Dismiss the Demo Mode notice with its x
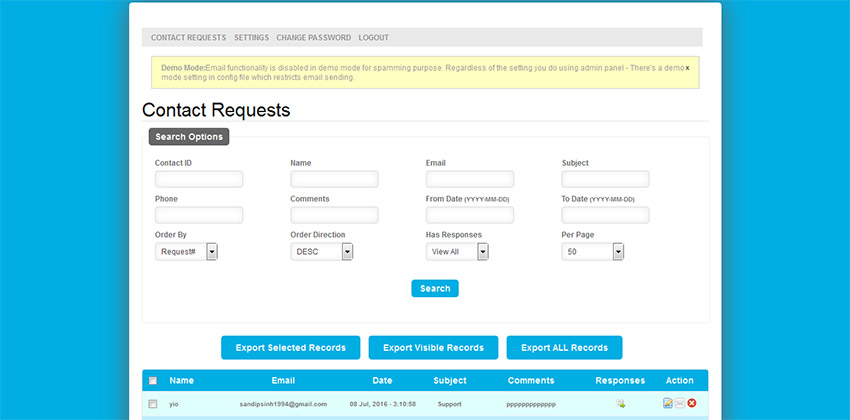Screen dimensions: 850x420 (x=687, y=68)
